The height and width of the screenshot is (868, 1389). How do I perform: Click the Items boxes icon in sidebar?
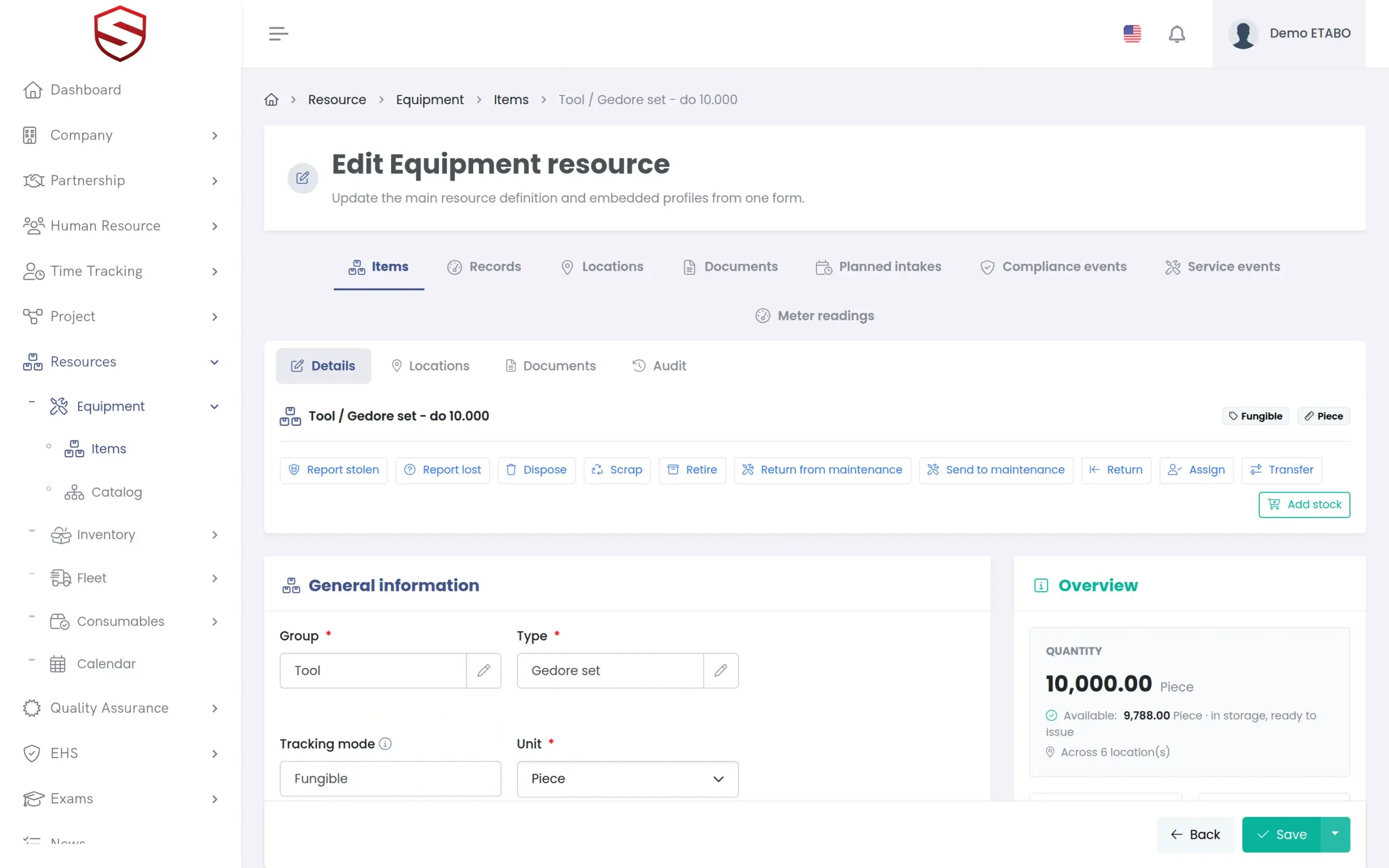click(74, 448)
